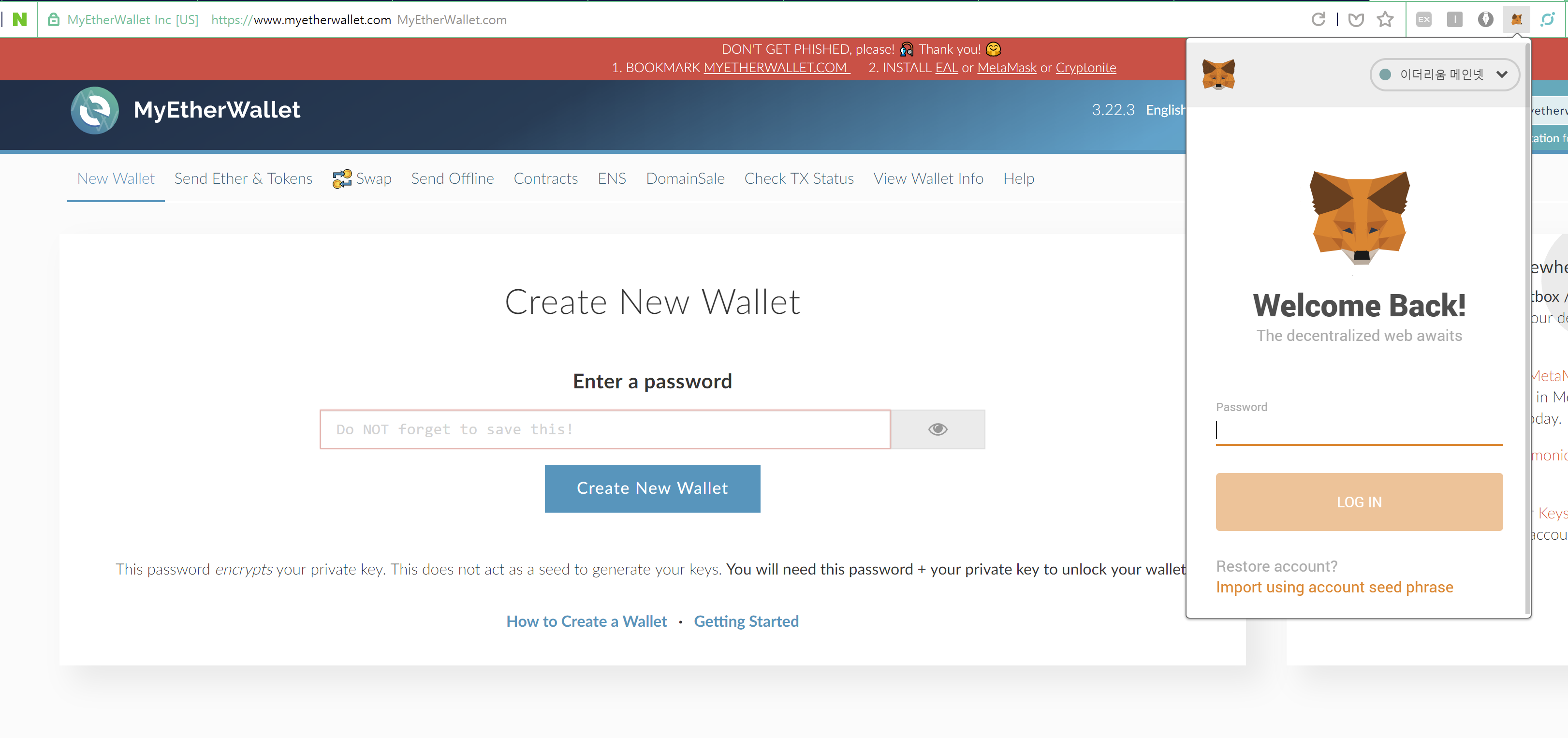
Task: Toggle password visibility with eye icon
Action: pyautogui.click(x=938, y=429)
